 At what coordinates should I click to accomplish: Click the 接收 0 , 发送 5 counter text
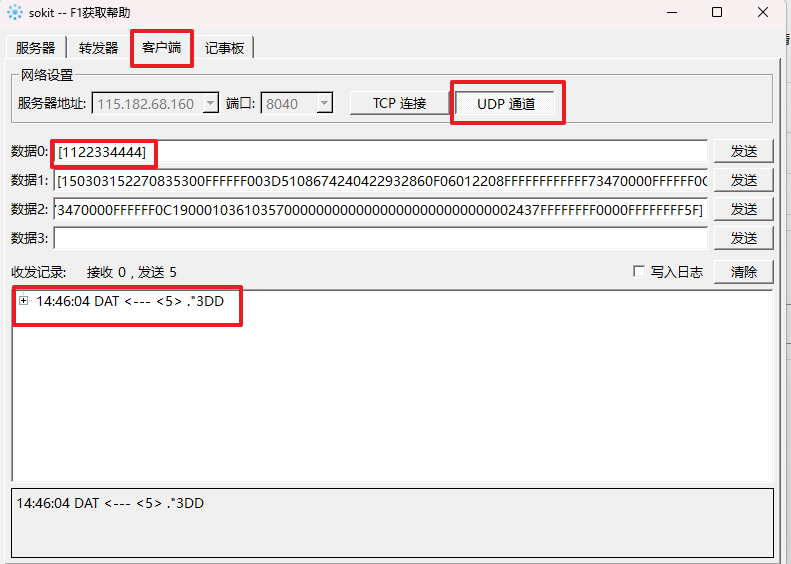point(132,272)
